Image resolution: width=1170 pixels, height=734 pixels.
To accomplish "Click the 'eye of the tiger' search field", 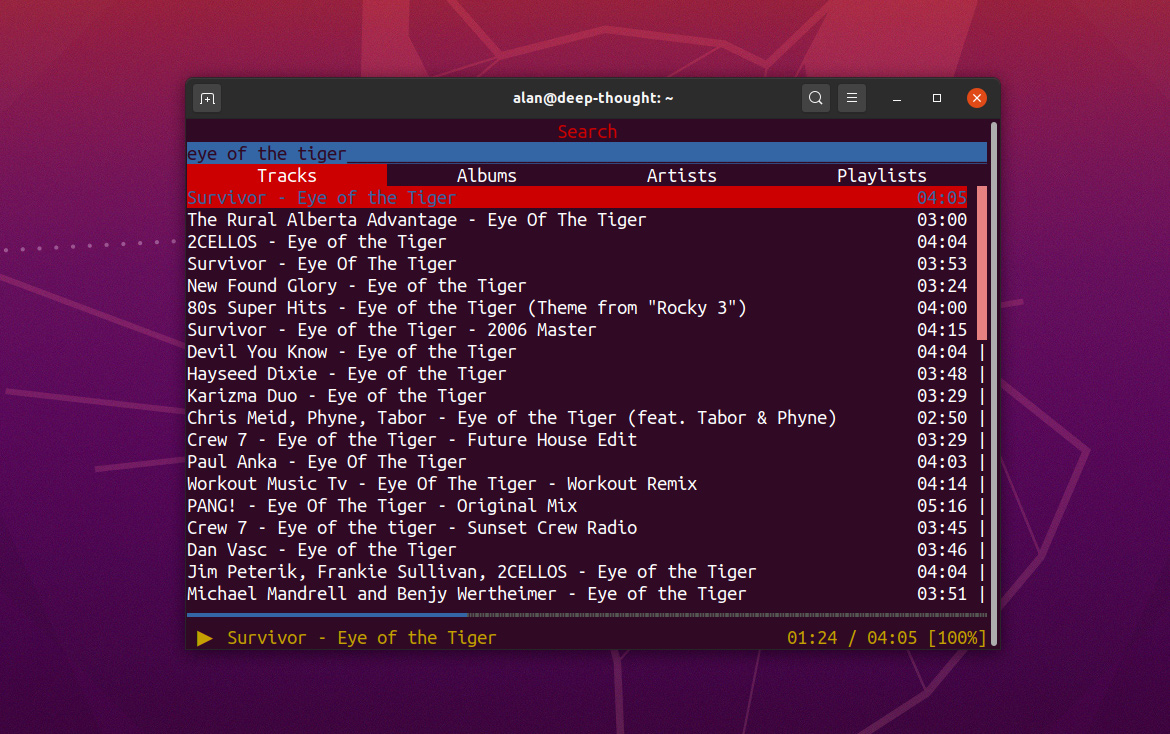I will (586, 153).
